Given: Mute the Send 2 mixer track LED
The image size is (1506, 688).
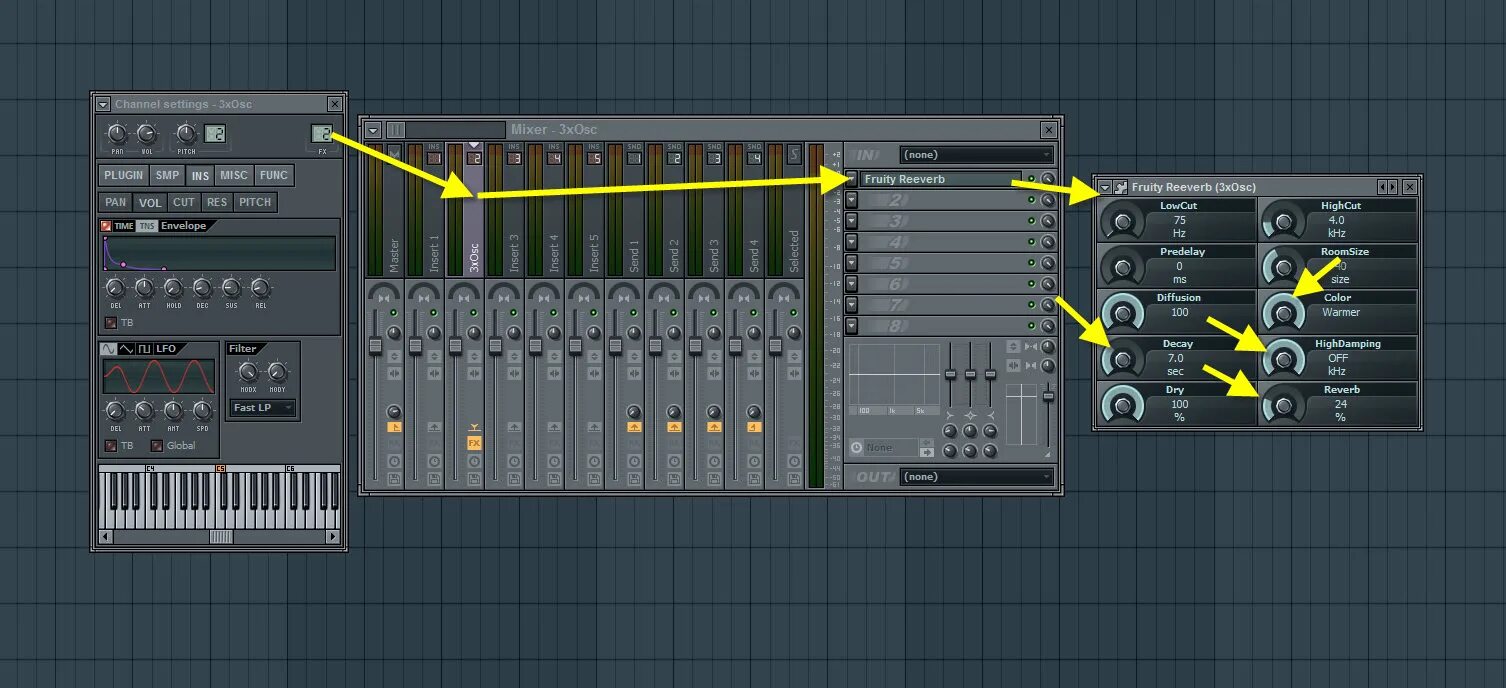Looking at the screenshot, I should 674,313.
